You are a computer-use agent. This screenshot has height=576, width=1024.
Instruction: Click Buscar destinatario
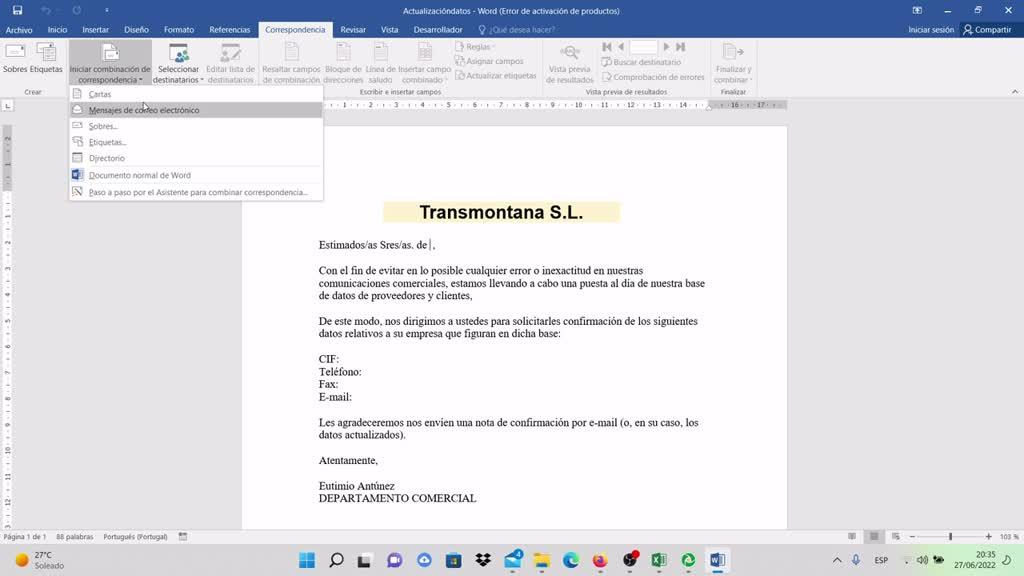(x=641, y=62)
